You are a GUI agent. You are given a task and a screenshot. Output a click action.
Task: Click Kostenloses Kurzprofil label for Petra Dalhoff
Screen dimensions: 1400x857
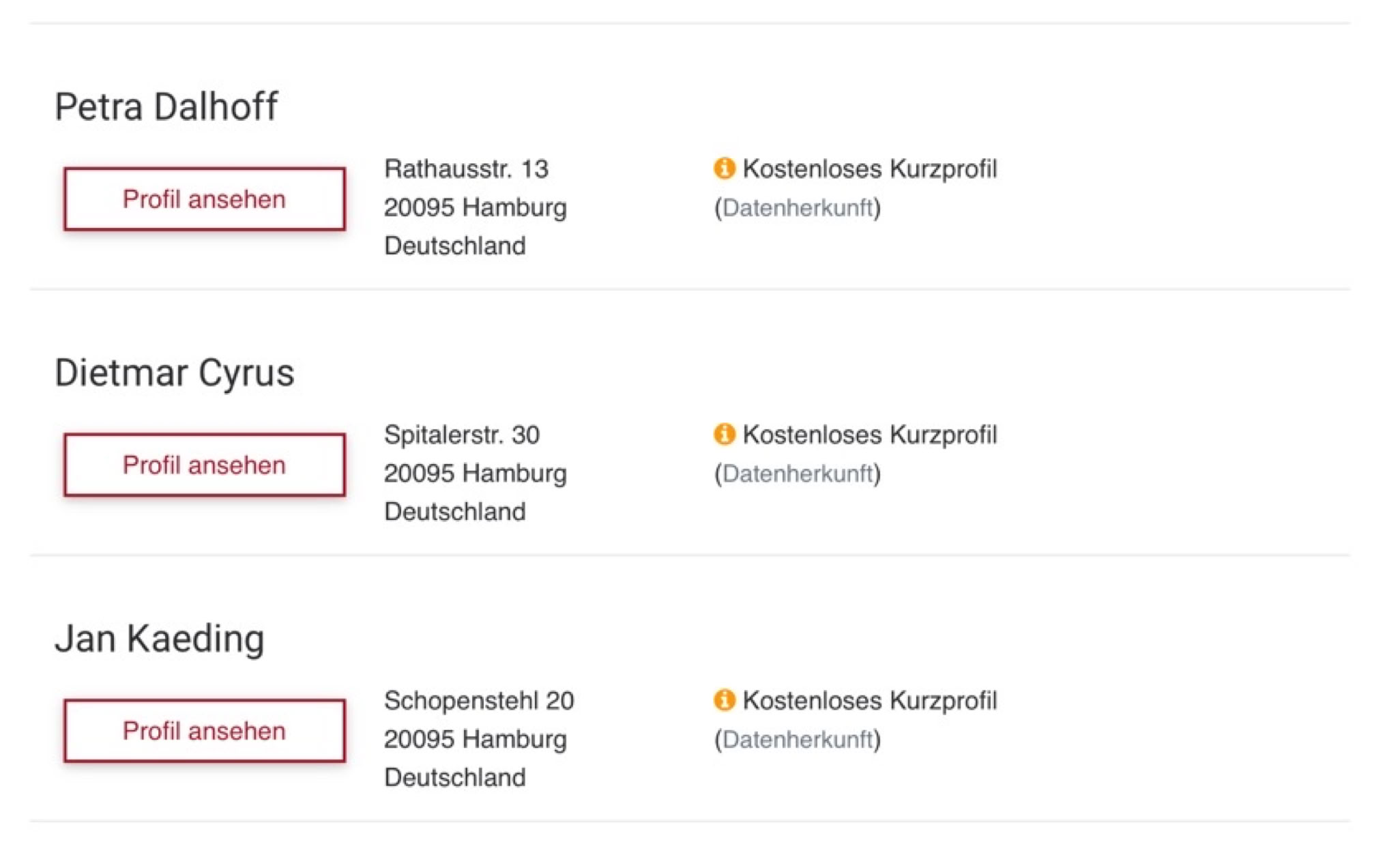click(x=870, y=169)
